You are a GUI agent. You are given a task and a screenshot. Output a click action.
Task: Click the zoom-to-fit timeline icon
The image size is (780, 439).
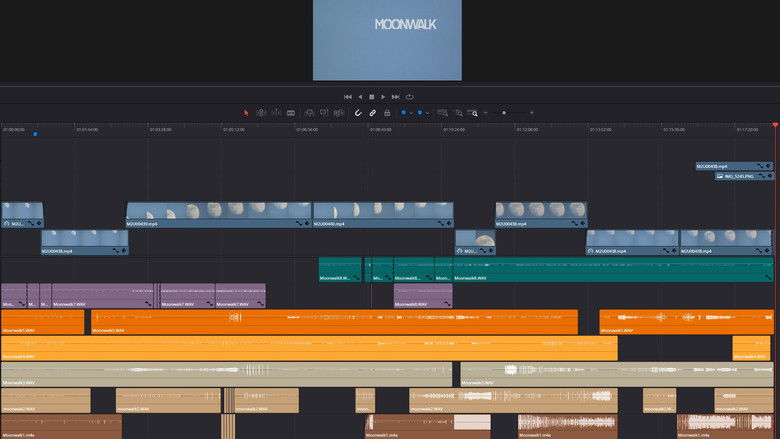click(x=442, y=113)
